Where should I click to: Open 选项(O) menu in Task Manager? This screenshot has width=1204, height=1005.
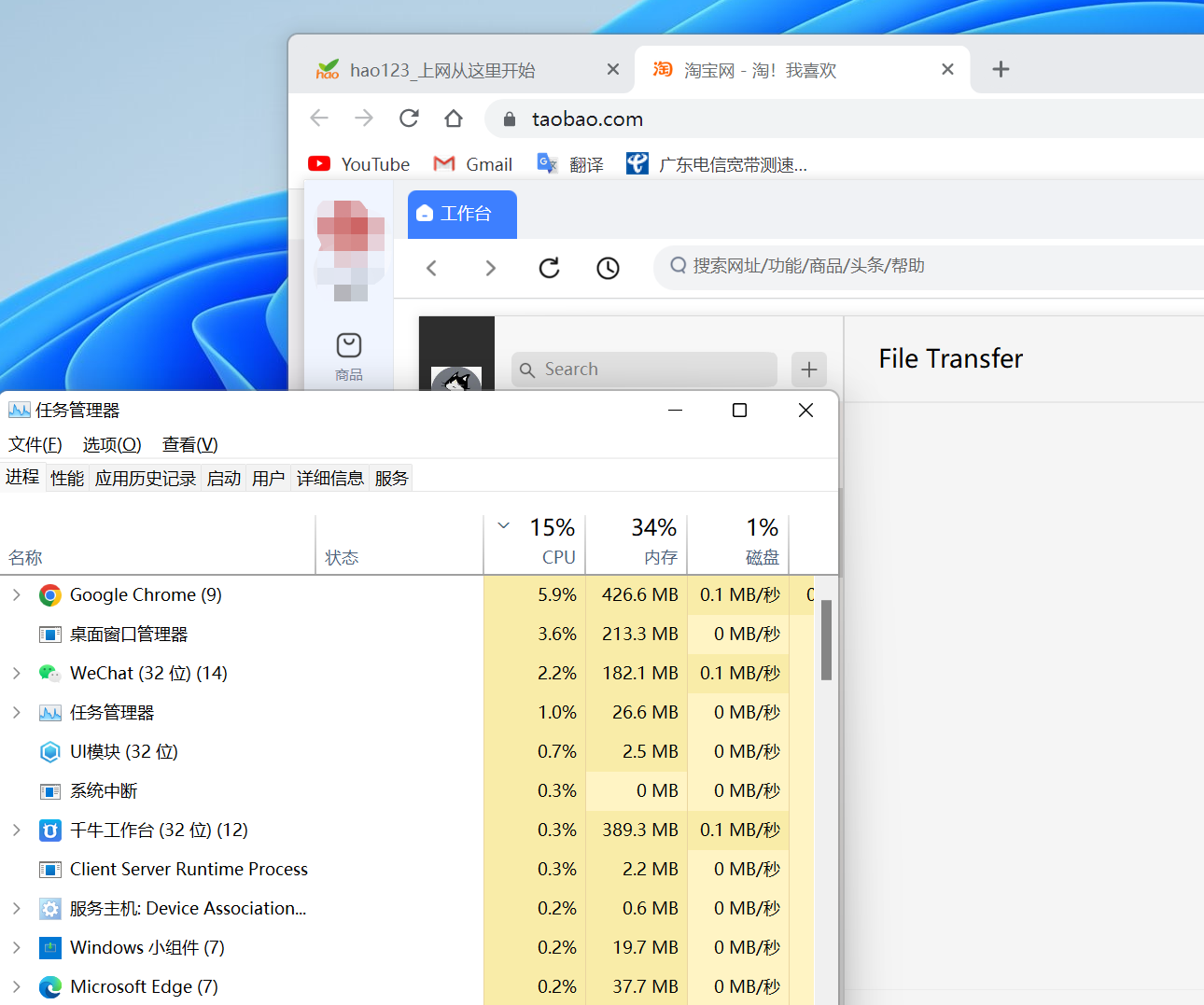(x=112, y=444)
